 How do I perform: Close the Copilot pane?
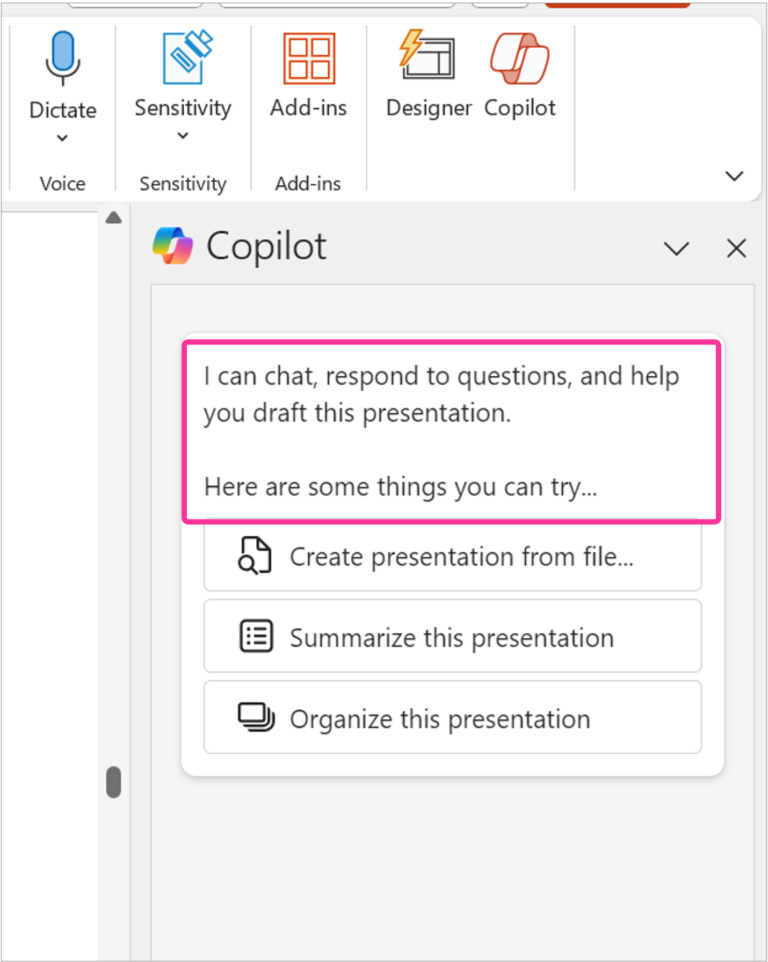736,248
